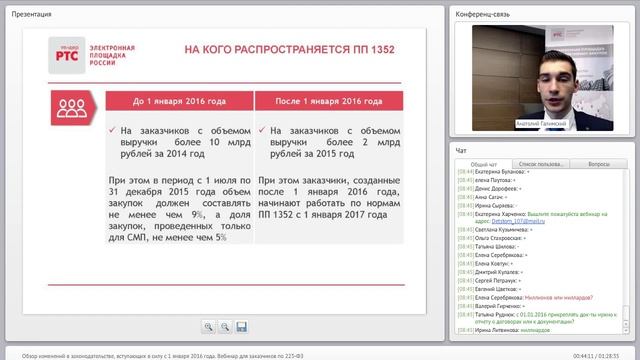Click the chat message from Ольга Стахровская
640x360 pixels.
pos(492,238)
